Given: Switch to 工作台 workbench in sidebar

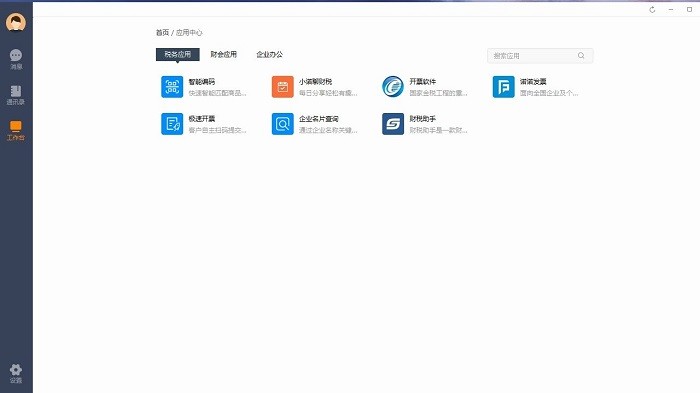Looking at the screenshot, I should coord(16,131).
